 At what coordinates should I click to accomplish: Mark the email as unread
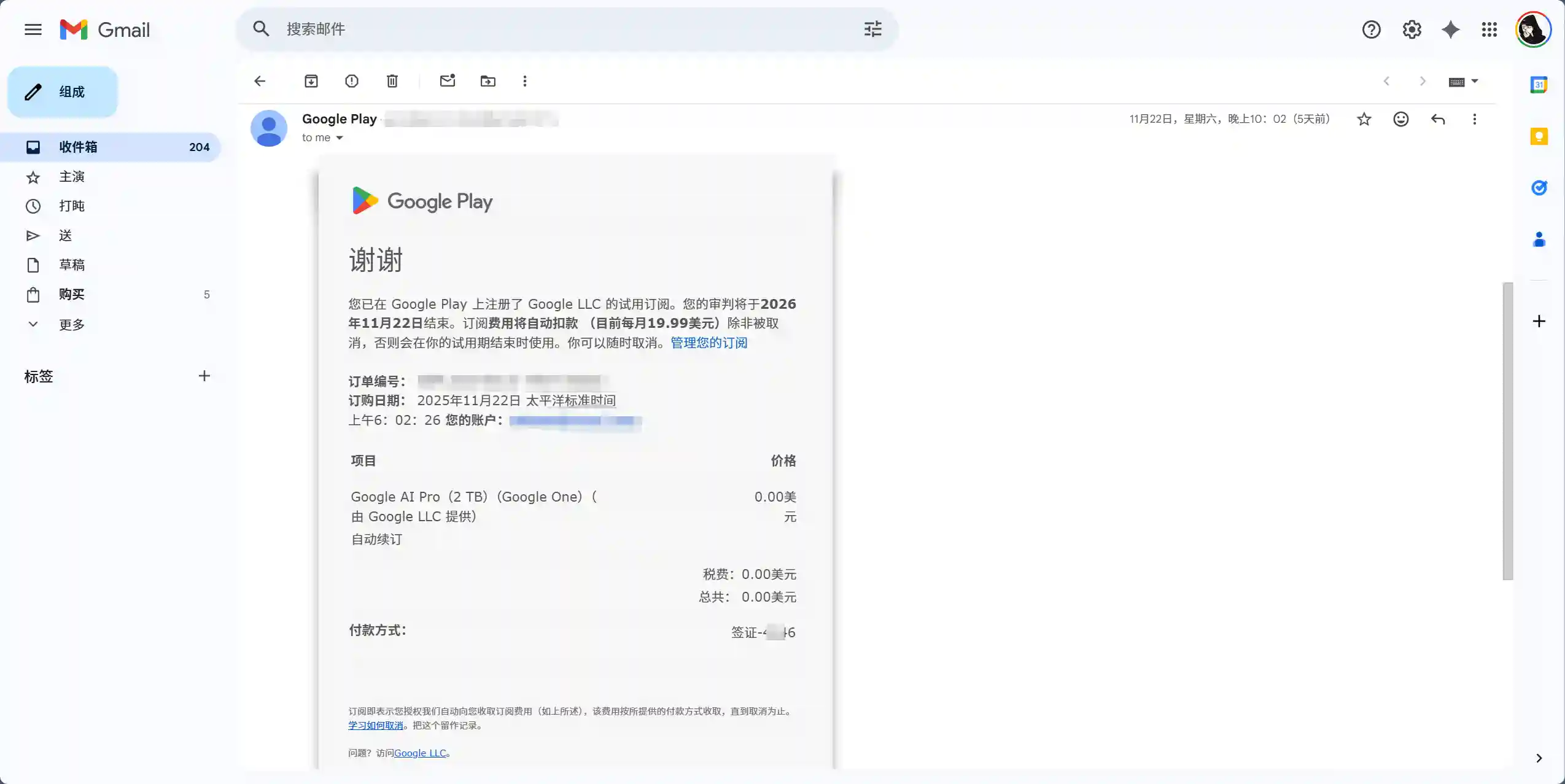(x=448, y=80)
